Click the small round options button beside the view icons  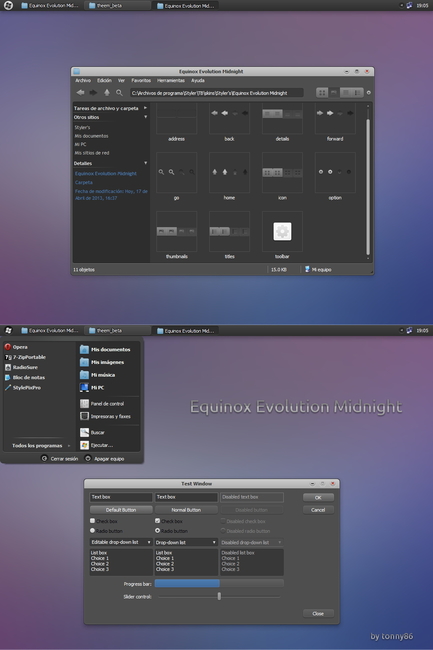(x=368, y=93)
